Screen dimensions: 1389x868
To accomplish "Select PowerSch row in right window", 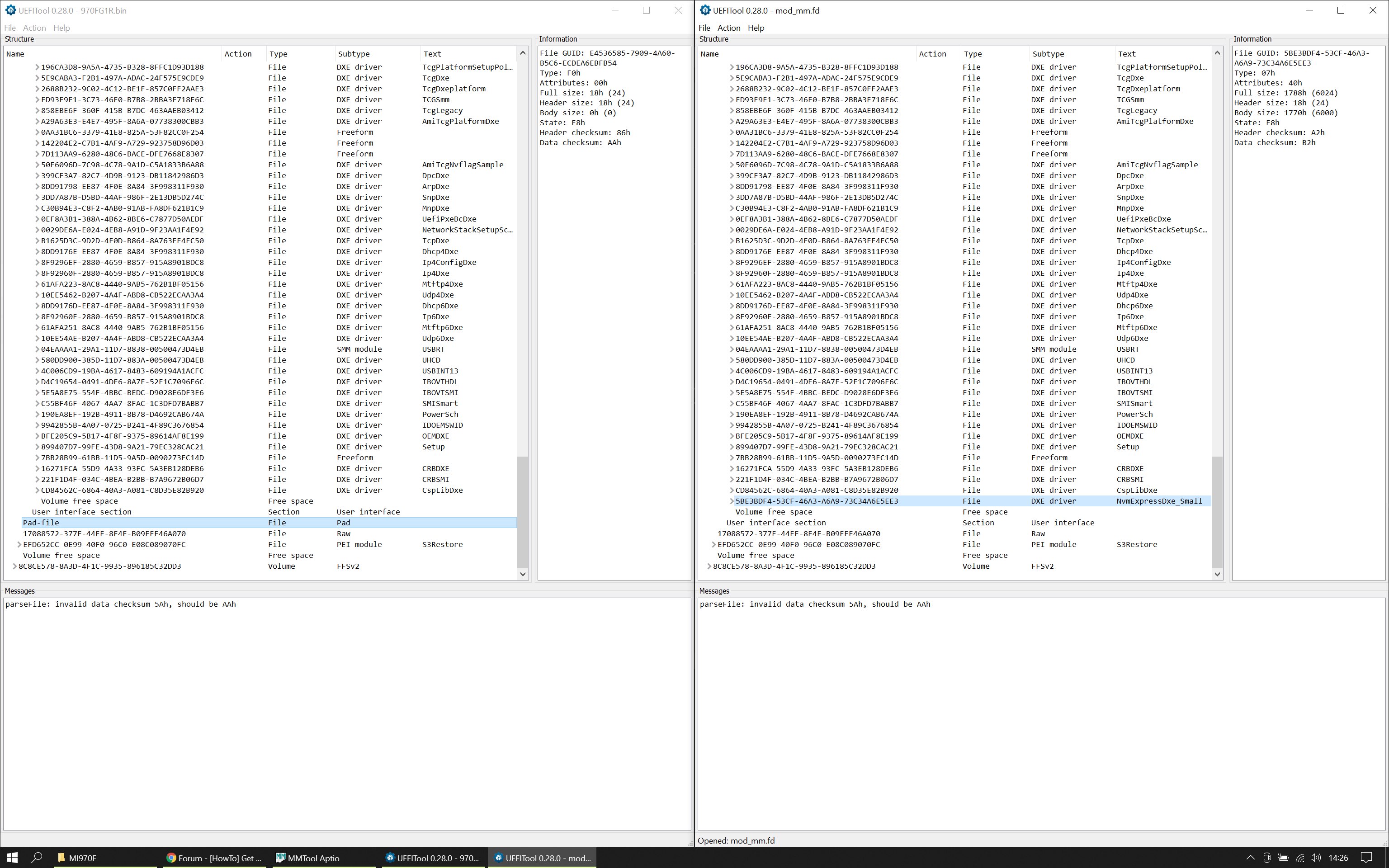I will [972, 415].
